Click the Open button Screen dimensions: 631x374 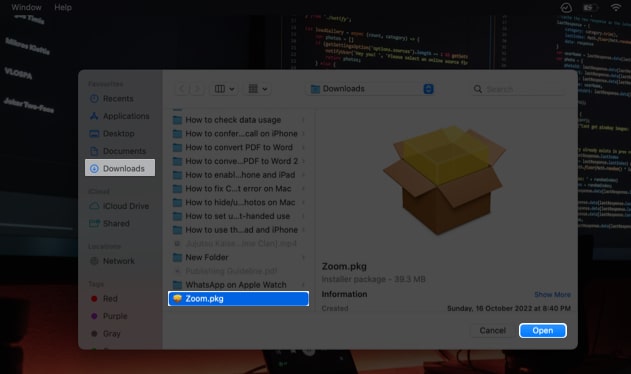[x=542, y=331]
